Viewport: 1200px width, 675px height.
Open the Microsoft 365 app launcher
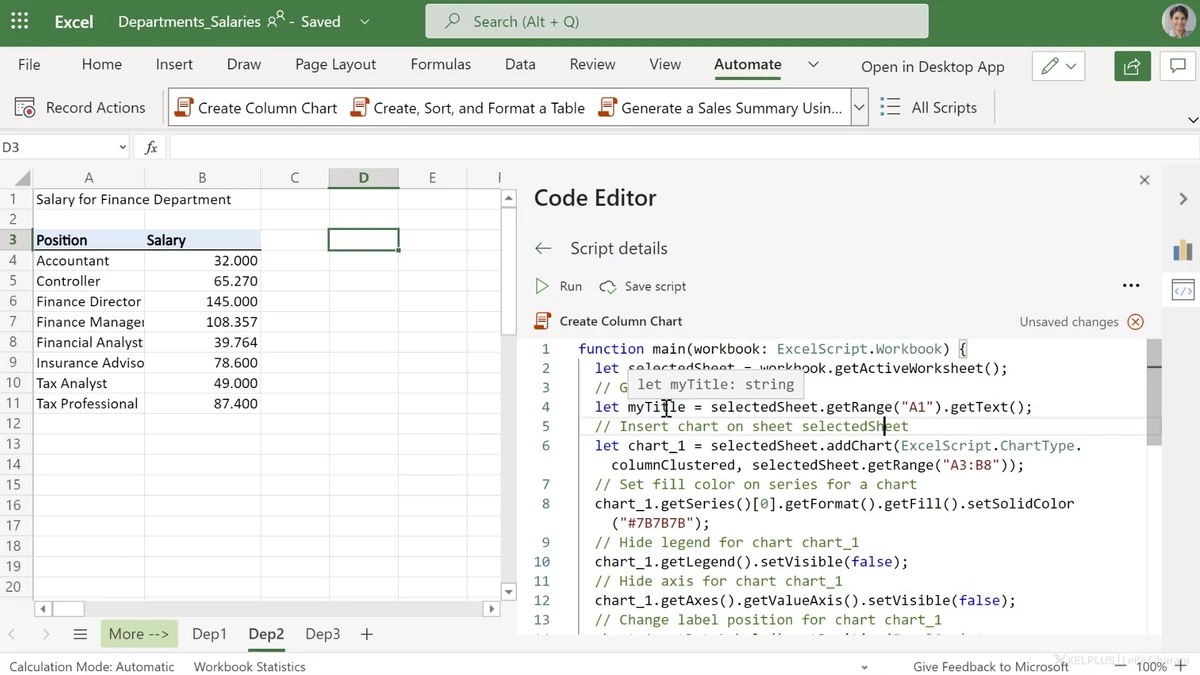19,21
